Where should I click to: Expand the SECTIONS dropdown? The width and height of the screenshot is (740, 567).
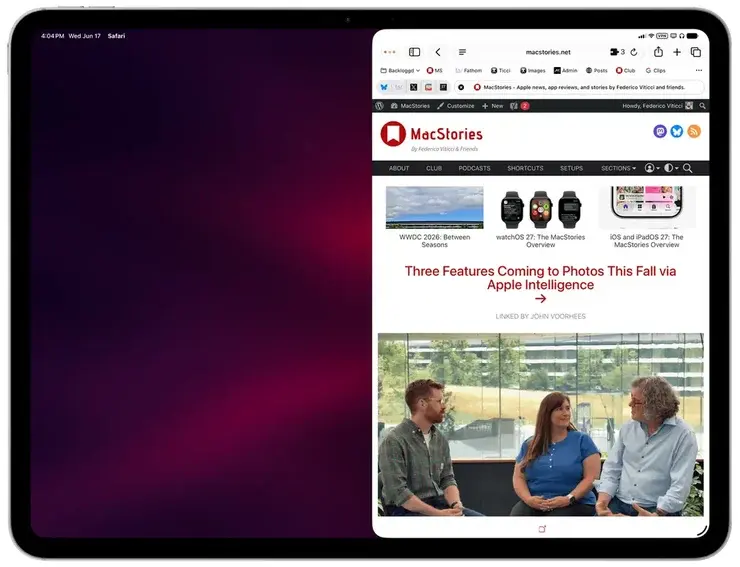[618, 168]
